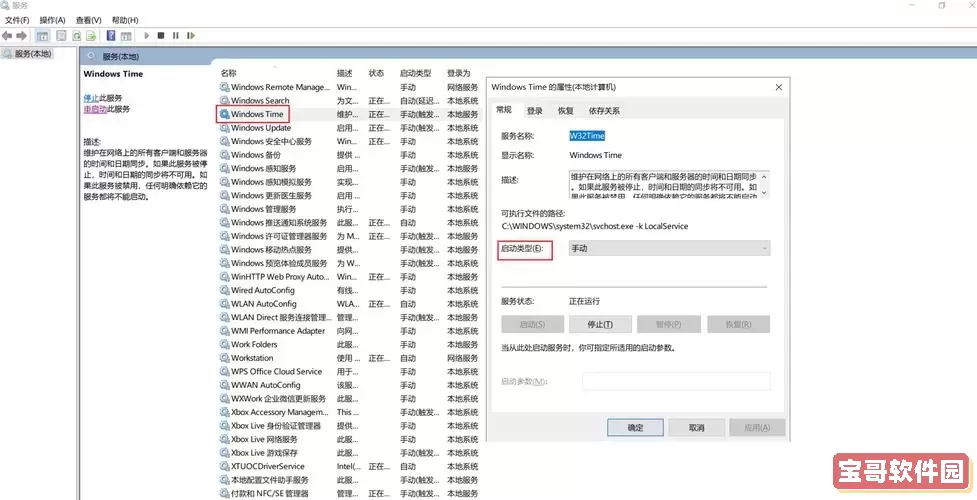Click the gear icon beside WPS Office Cloud Service
977x500 pixels.
[224, 372]
